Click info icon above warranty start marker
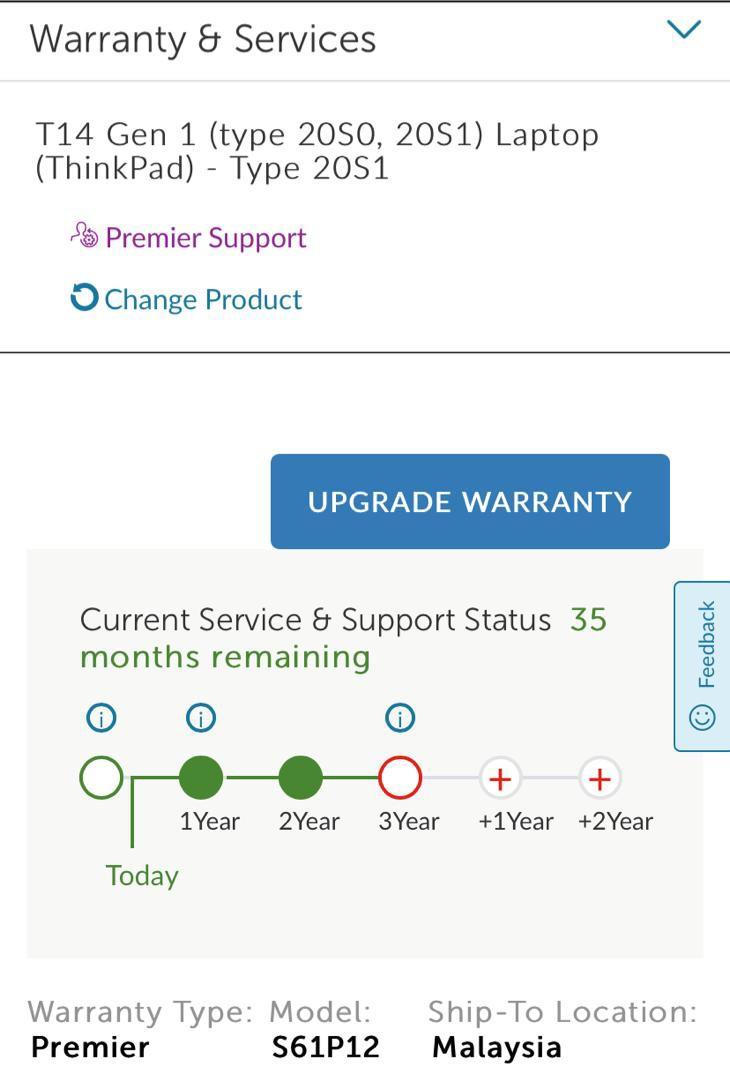Image resolution: width=730 pixels, height=1080 pixels. pos(101,717)
